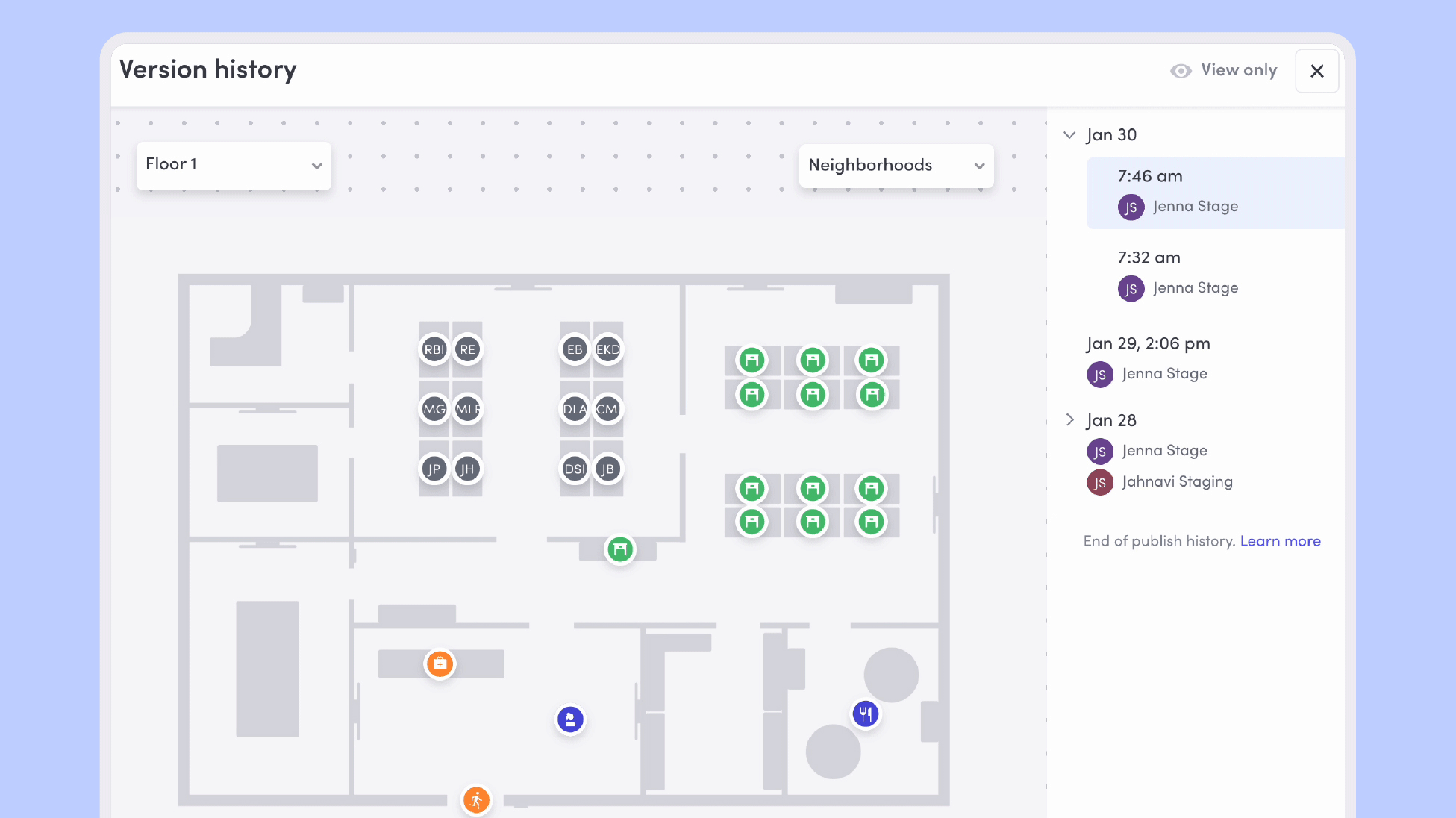
Task: Click the blue reception person marker
Action: [570, 720]
